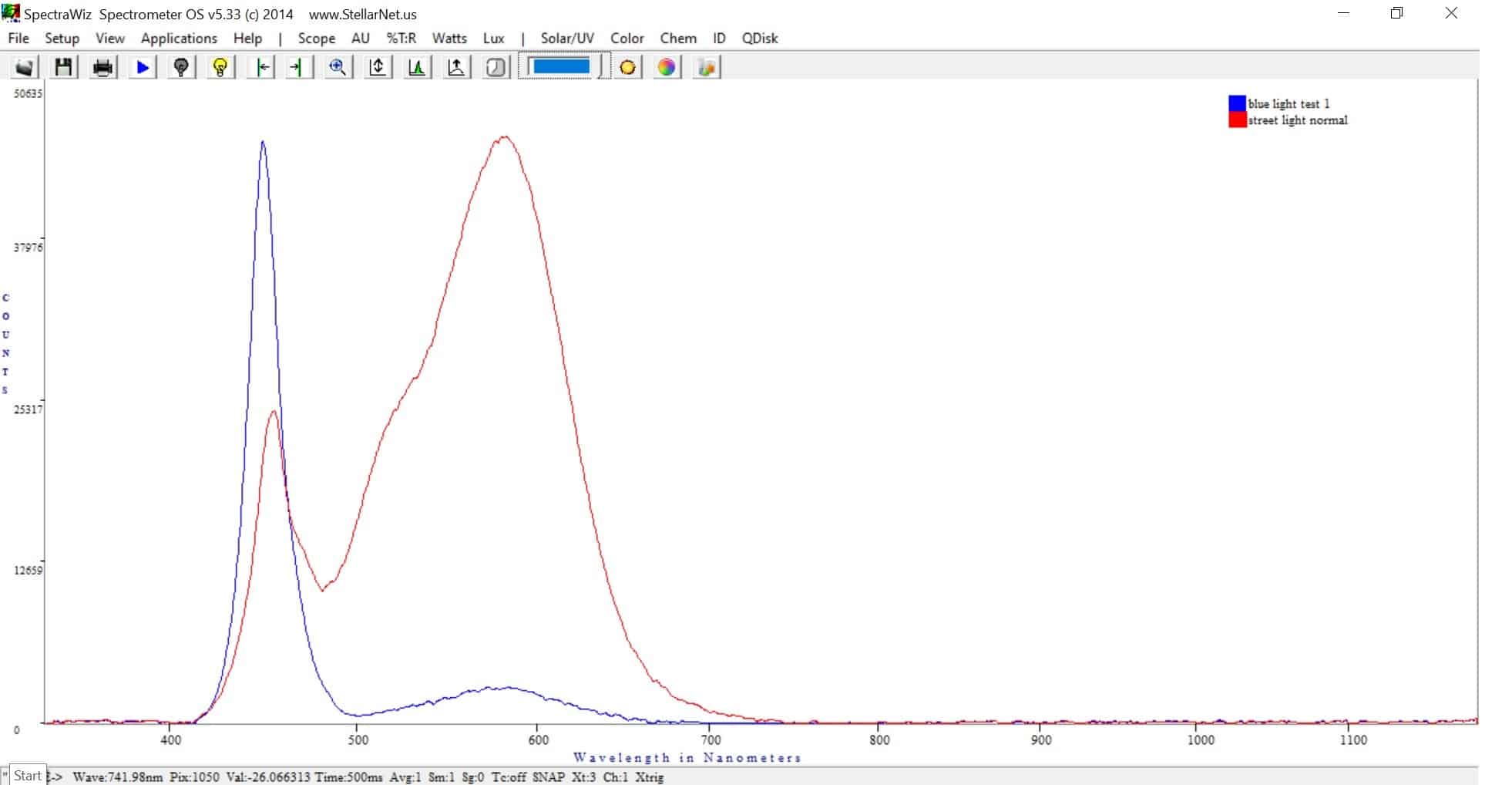The image size is (1512, 785).
Task: Open the Solar/UV menu item
Action: click(x=567, y=38)
